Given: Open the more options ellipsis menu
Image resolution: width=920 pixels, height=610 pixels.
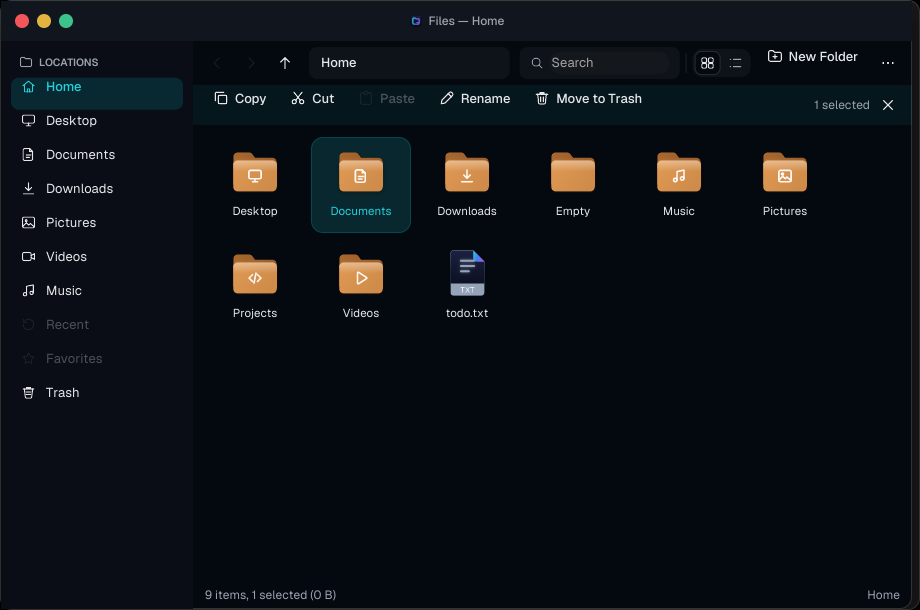Looking at the screenshot, I should click(x=888, y=63).
